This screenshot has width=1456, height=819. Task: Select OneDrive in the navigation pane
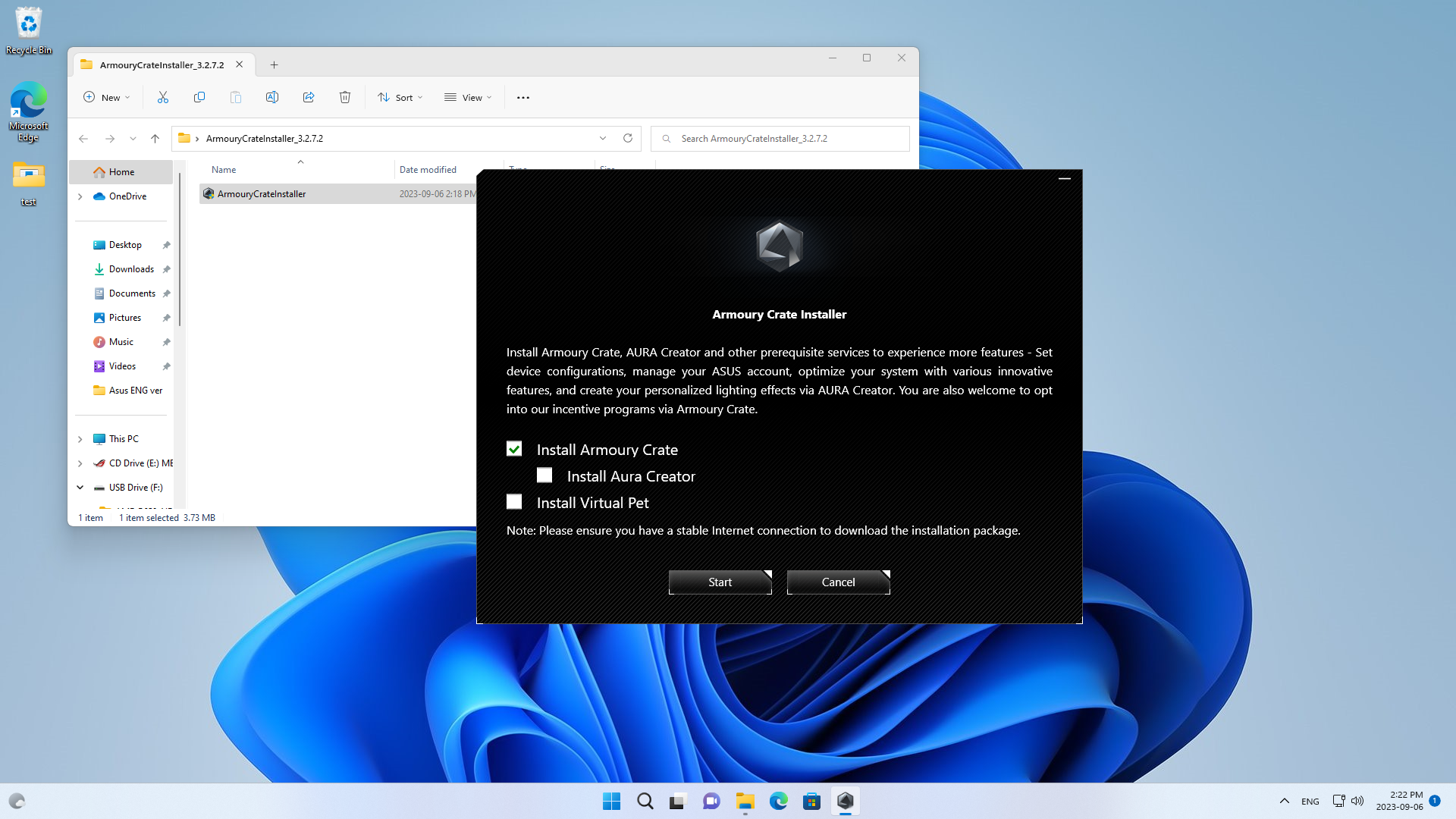click(127, 196)
